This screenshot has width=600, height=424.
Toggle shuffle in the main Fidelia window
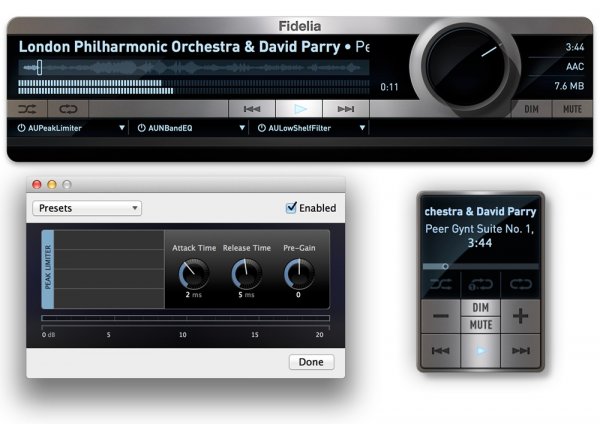[27, 109]
